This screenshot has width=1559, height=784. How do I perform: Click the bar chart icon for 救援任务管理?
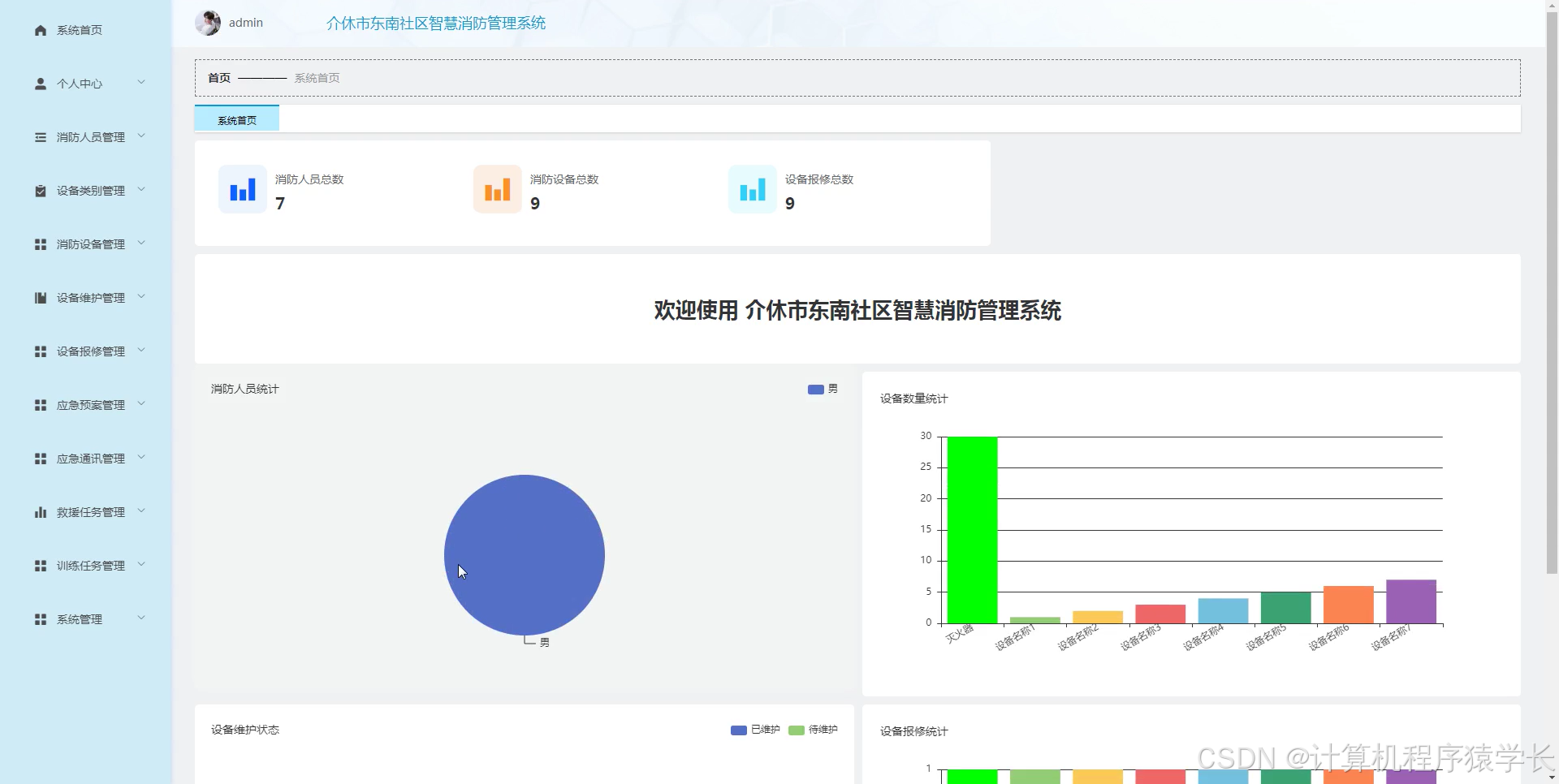pos(41,512)
